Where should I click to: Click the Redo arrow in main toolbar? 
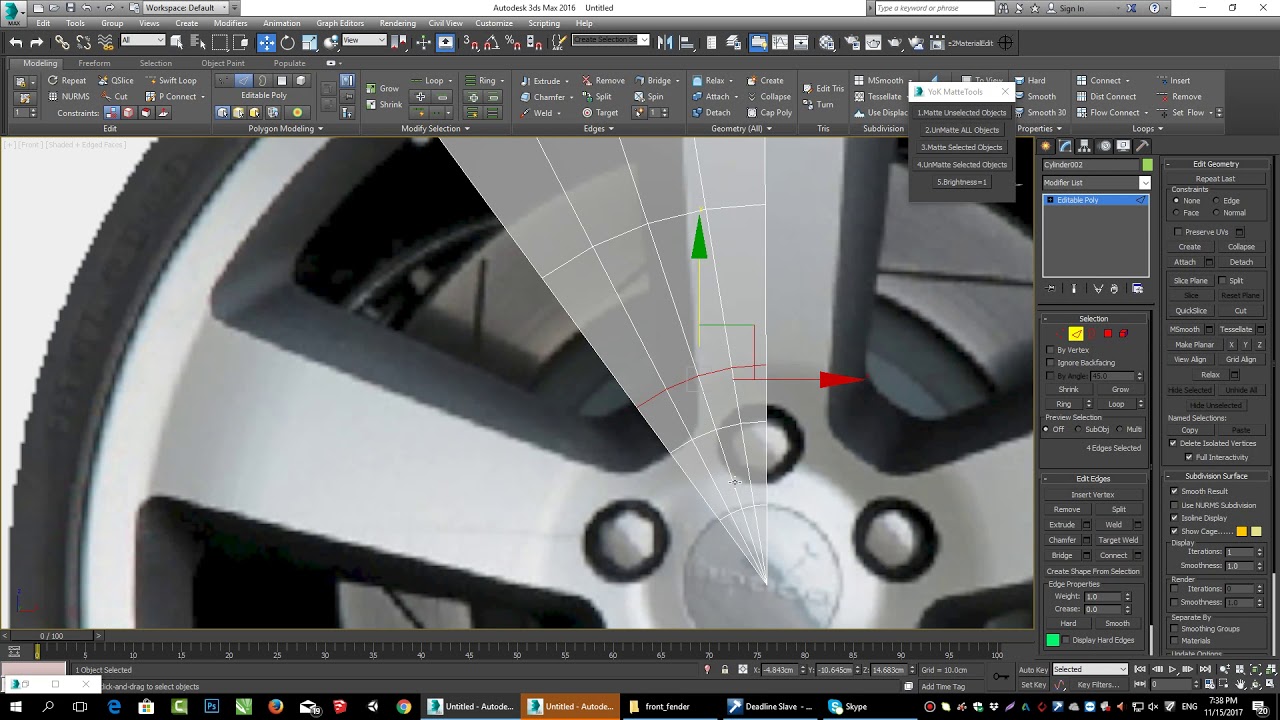37,42
